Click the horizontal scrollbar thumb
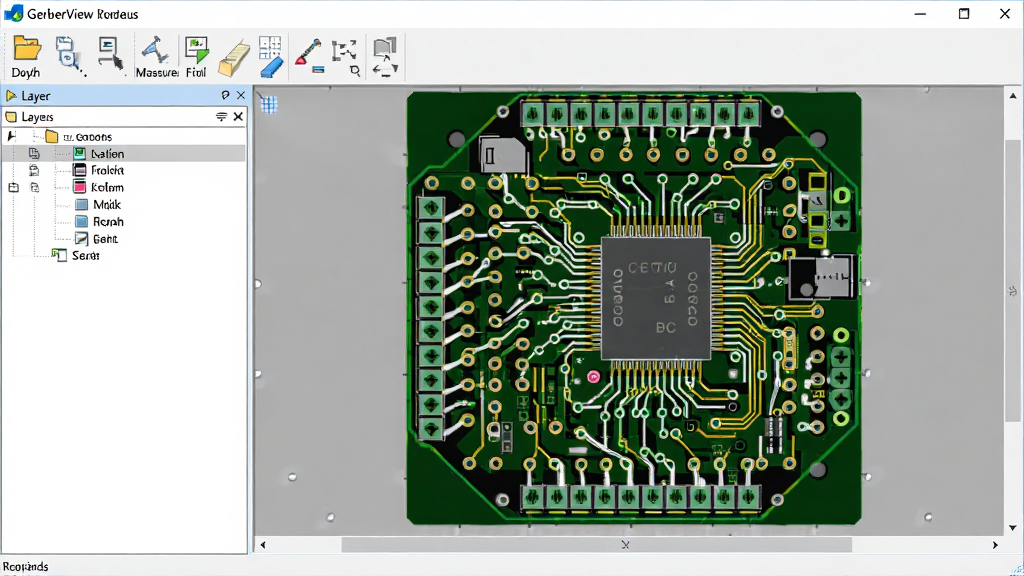This screenshot has width=1024, height=576. (596, 545)
